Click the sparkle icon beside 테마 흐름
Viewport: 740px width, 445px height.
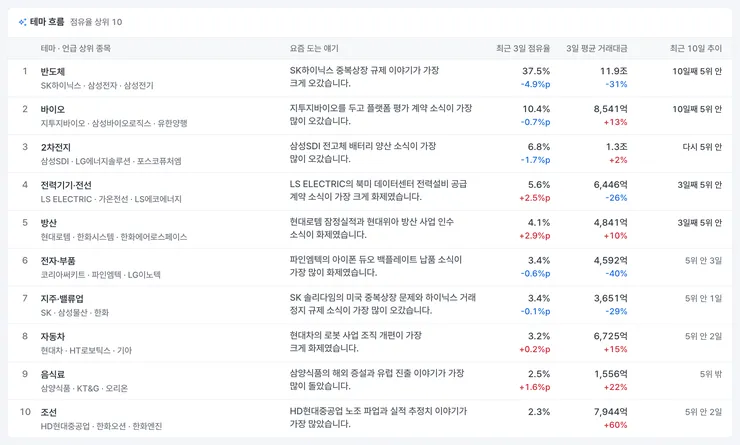[x=22, y=22]
